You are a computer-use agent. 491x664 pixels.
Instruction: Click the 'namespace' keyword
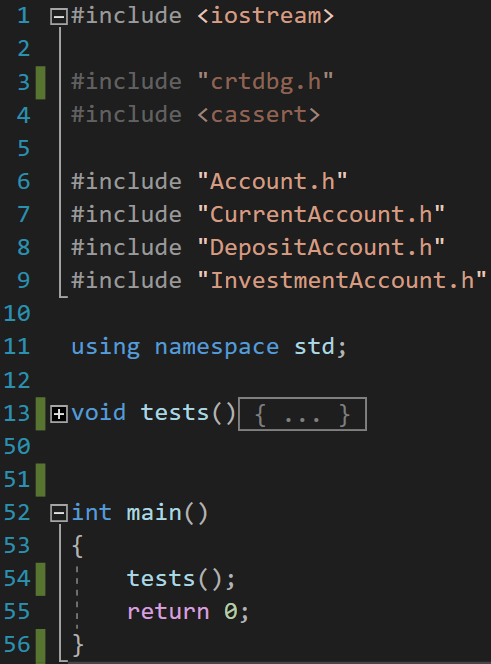coord(216,348)
